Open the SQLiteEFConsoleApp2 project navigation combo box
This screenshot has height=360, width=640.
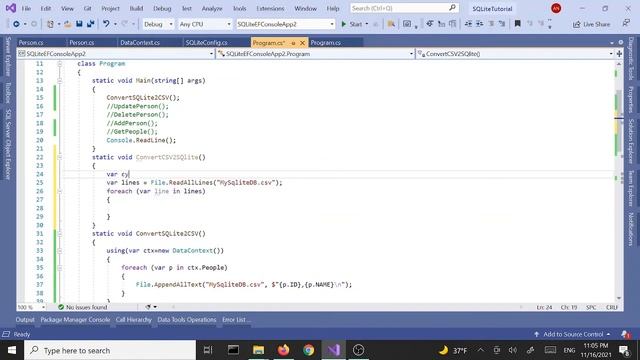(116, 53)
